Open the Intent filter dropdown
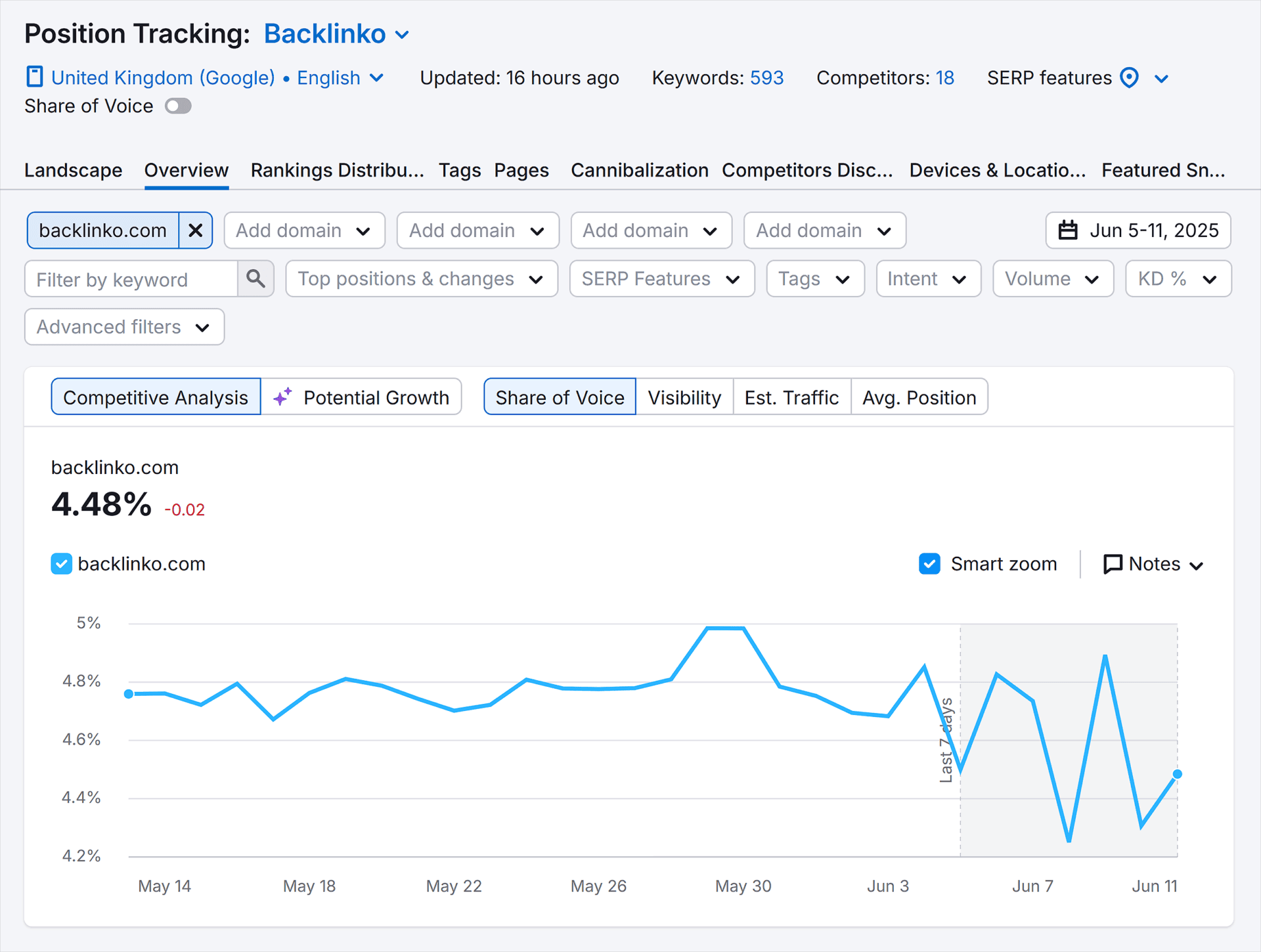This screenshot has height=952, width=1261. (927, 279)
